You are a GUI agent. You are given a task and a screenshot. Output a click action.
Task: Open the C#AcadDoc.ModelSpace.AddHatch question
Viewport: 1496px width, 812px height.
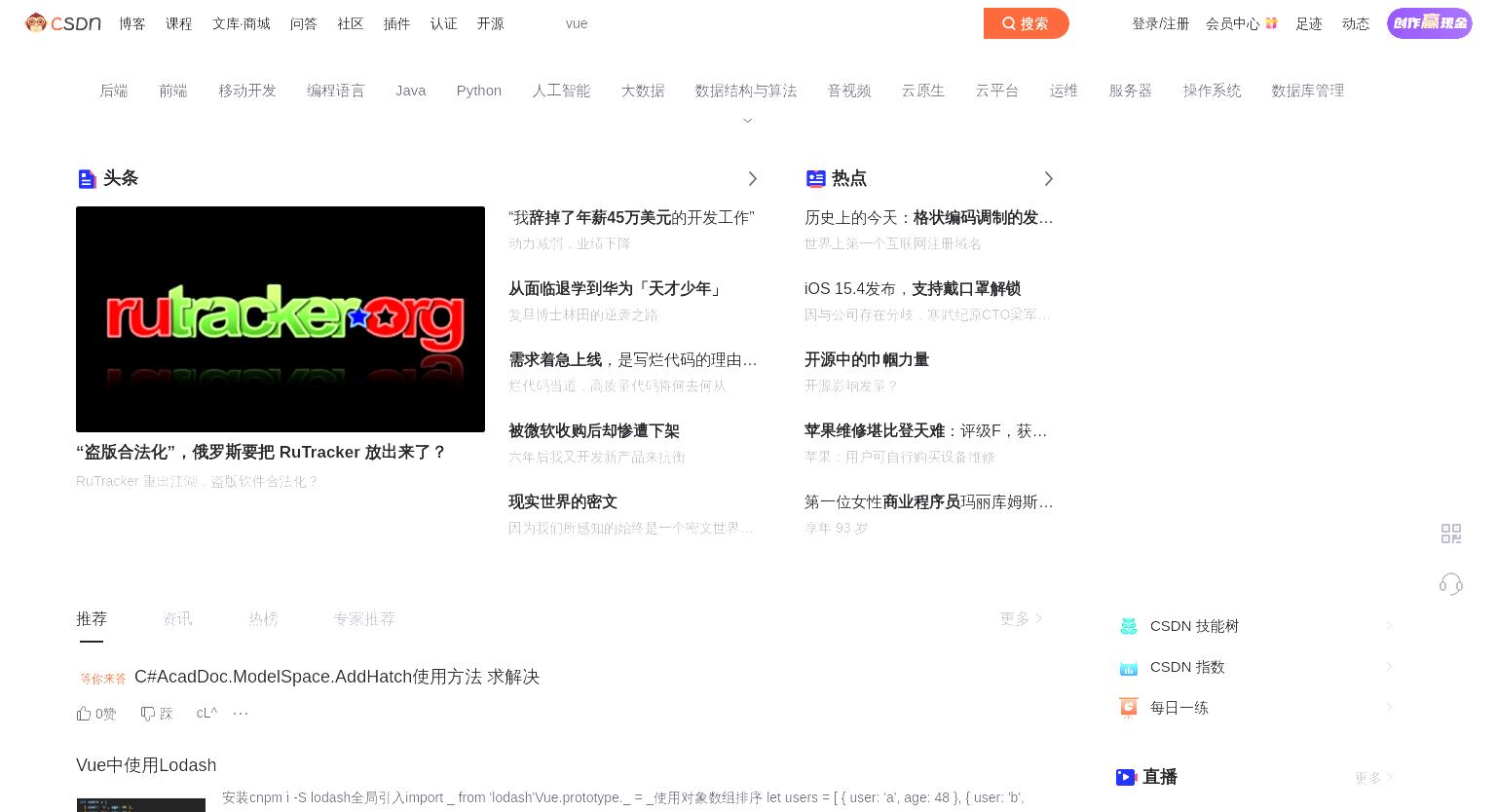(337, 677)
